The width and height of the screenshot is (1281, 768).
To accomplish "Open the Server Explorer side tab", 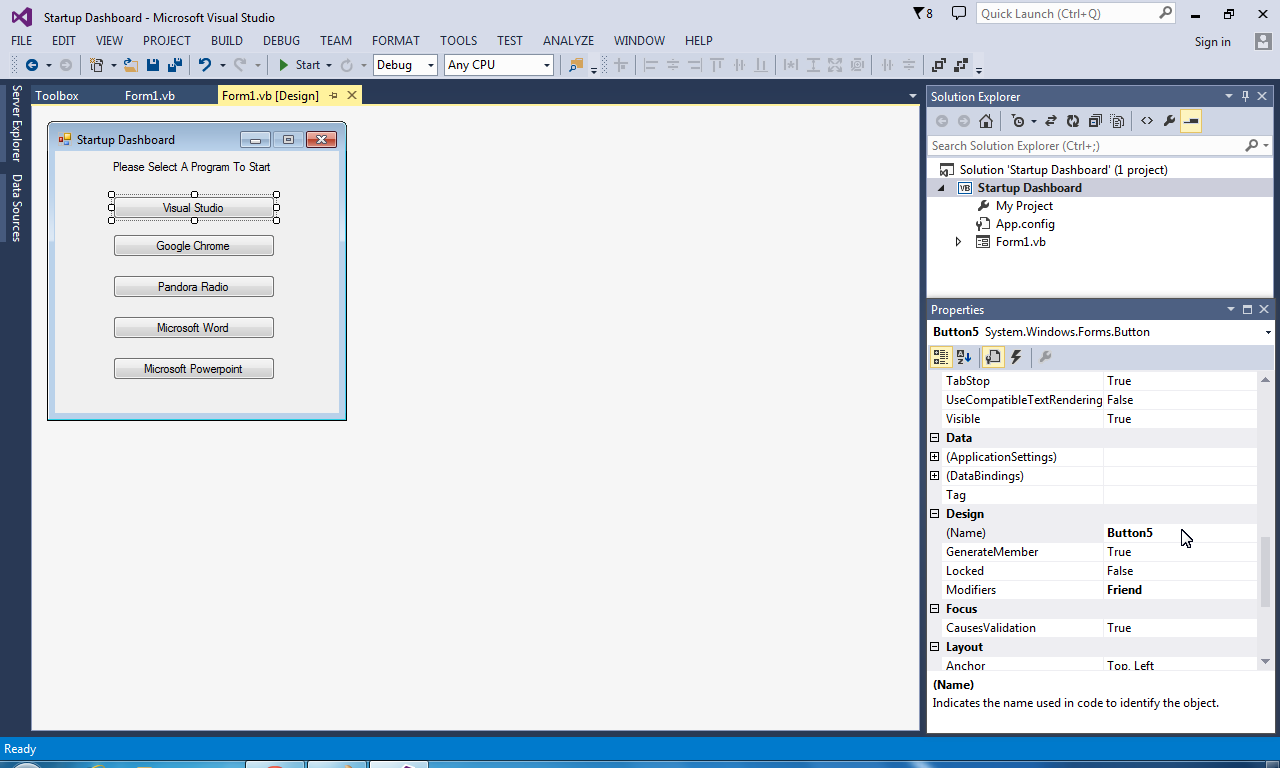I will (x=16, y=123).
